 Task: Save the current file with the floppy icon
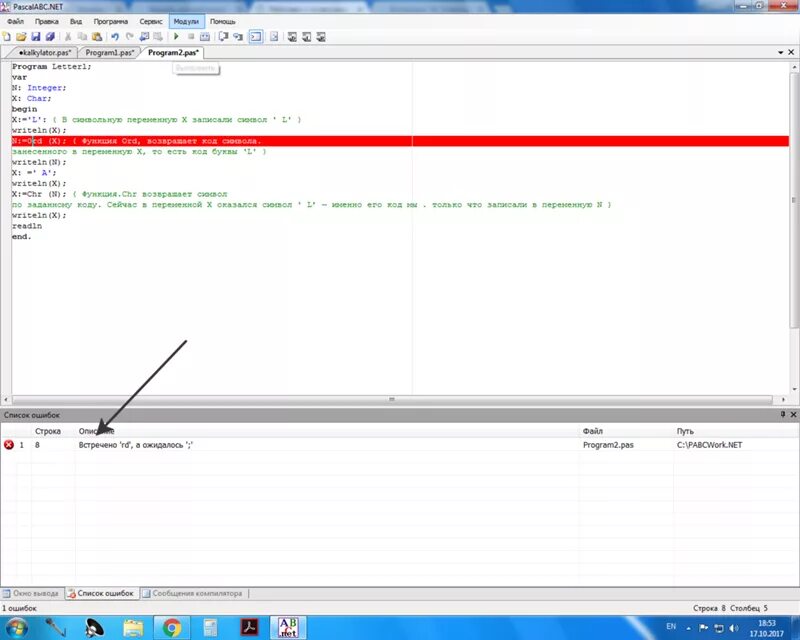click(36, 37)
